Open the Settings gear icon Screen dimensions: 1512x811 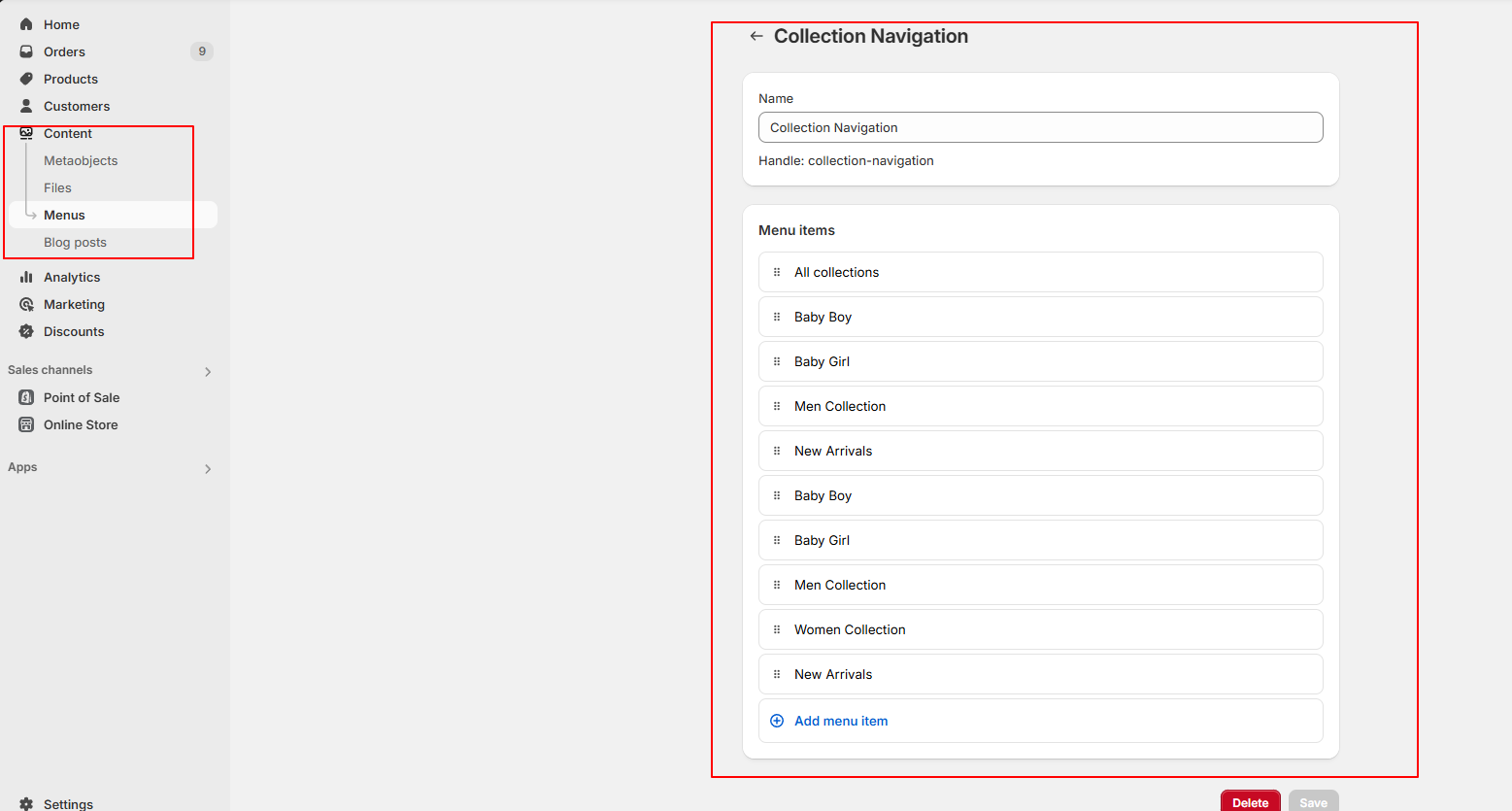(x=27, y=802)
